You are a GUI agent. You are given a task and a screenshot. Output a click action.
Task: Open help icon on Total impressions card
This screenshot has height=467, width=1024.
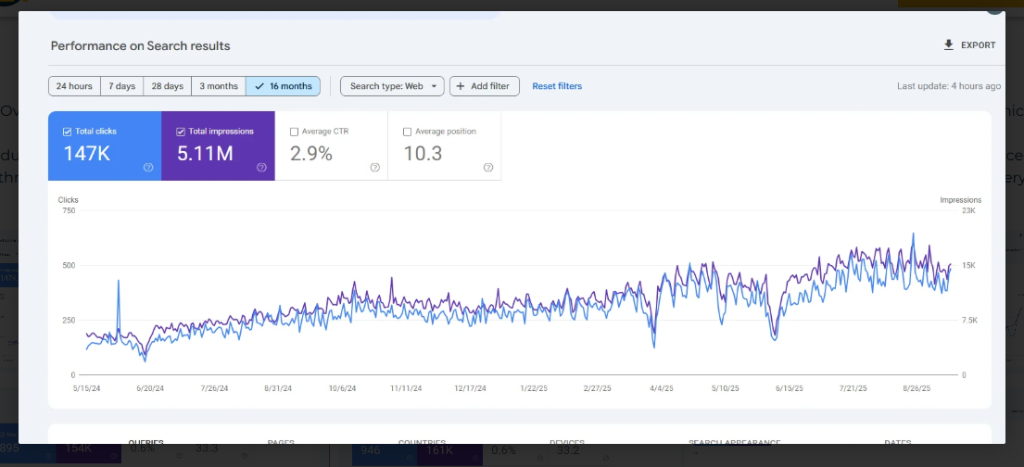[261, 167]
